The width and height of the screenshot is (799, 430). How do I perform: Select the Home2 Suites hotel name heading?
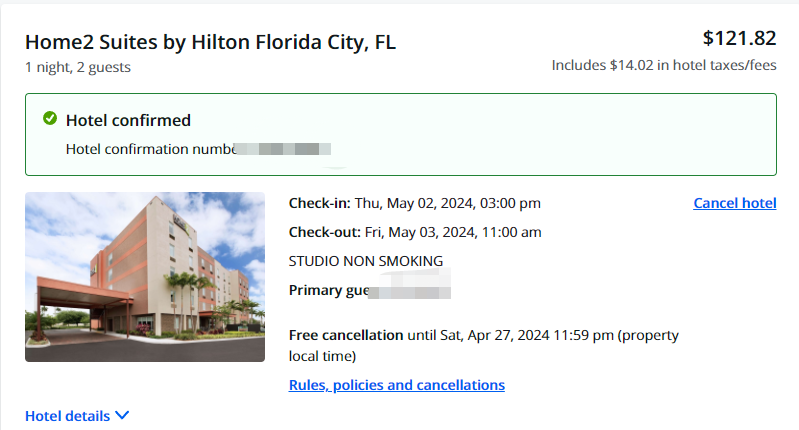click(211, 42)
